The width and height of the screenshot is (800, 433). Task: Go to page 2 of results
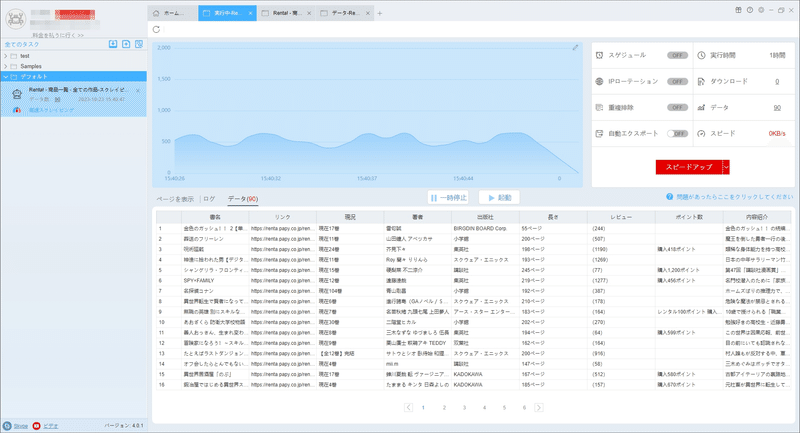444,407
